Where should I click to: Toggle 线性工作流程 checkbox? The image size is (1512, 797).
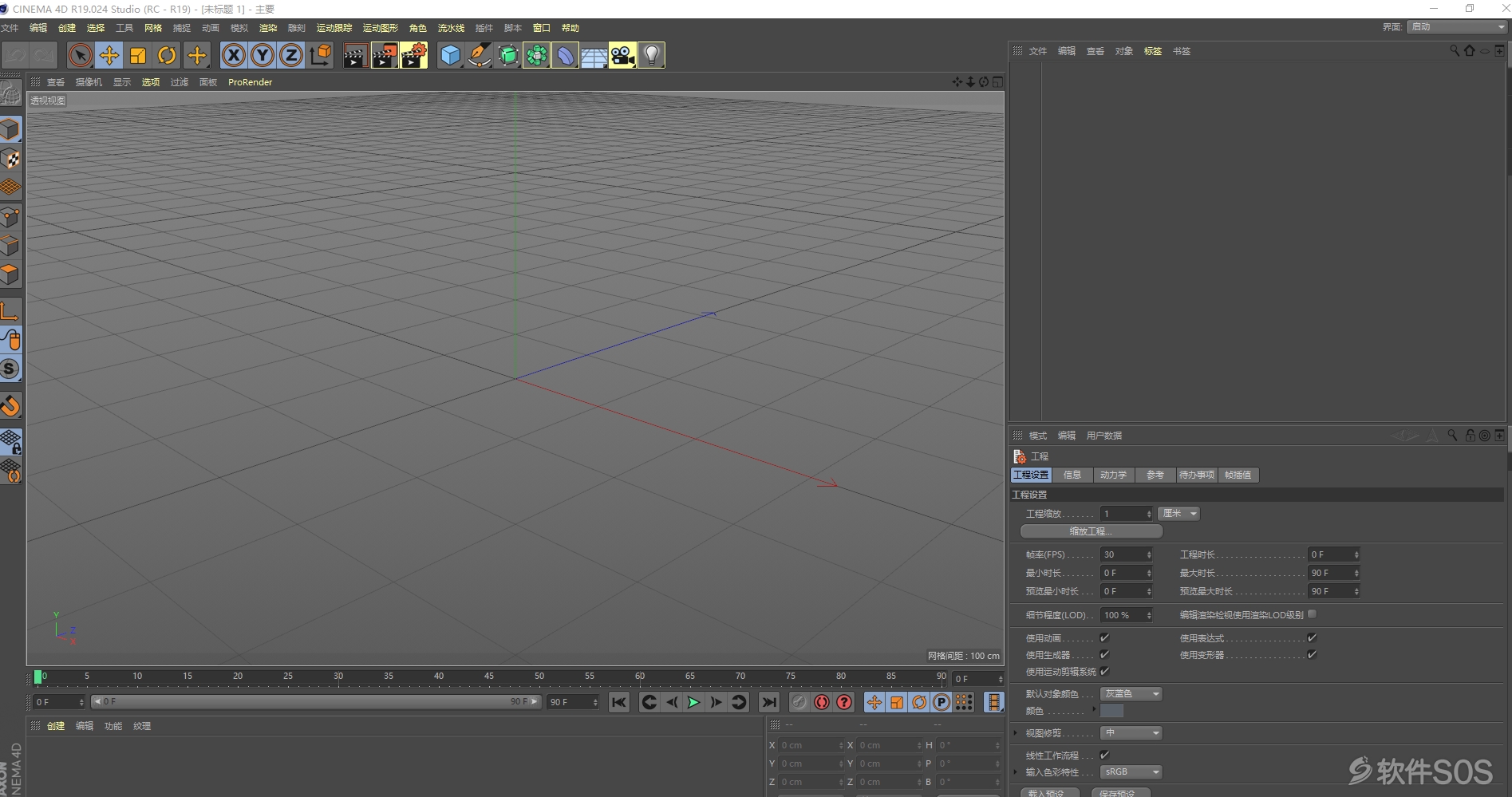pos(1104,755)
